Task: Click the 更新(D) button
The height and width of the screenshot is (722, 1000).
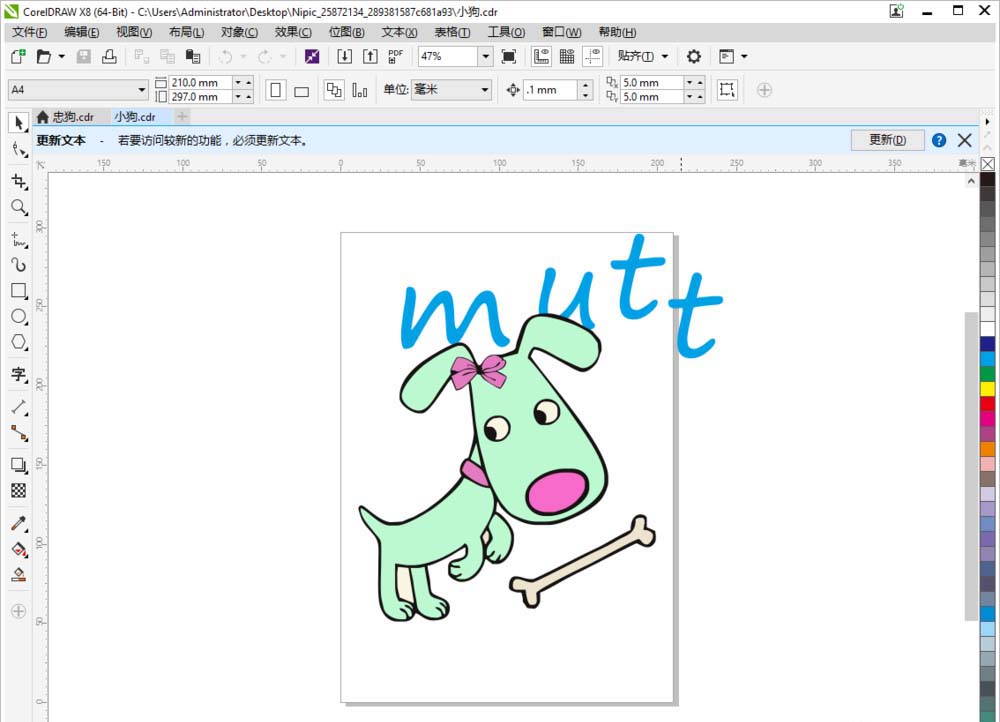Action: pos(887,140)
